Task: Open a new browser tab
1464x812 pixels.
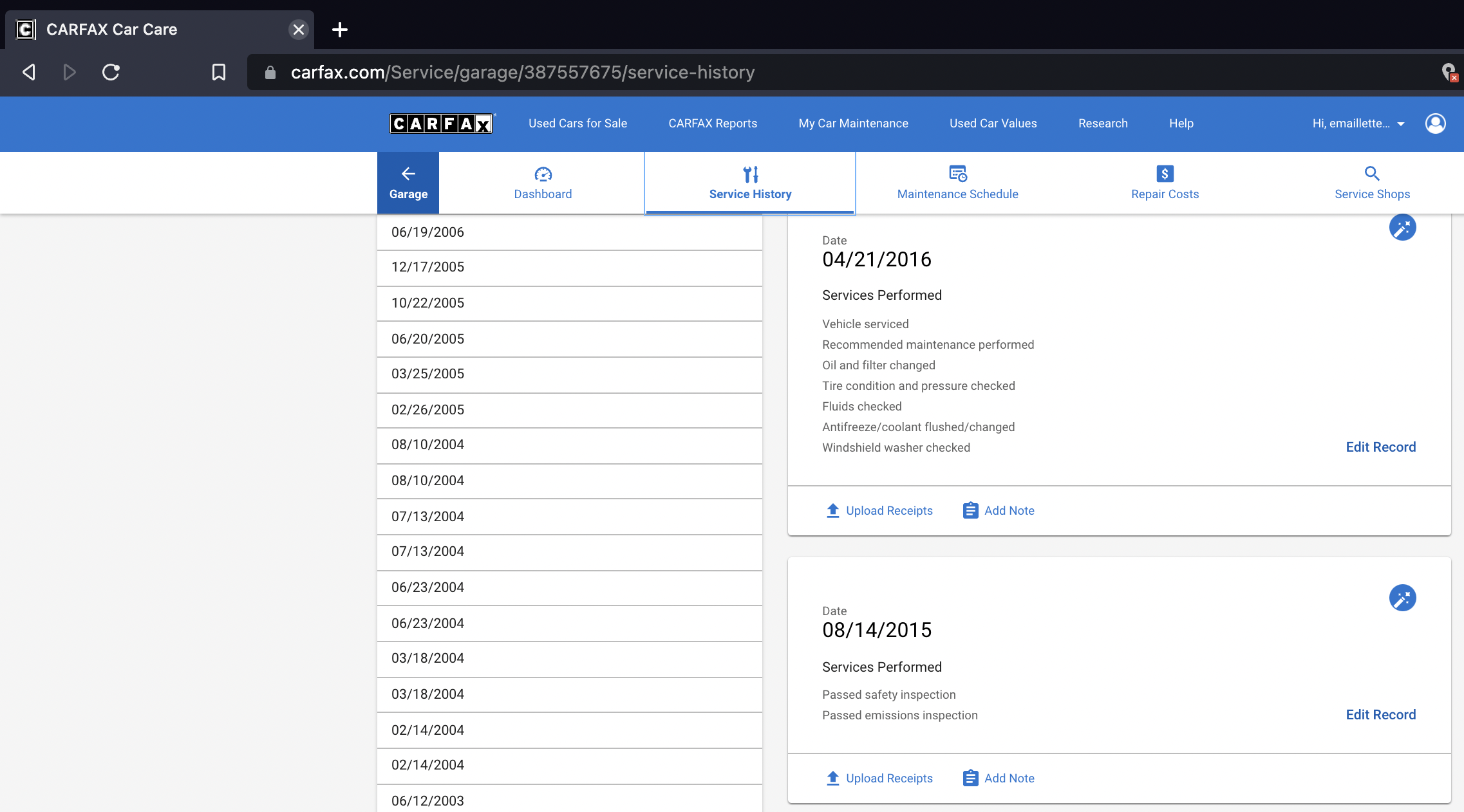Action: click(x=340, y=30)
